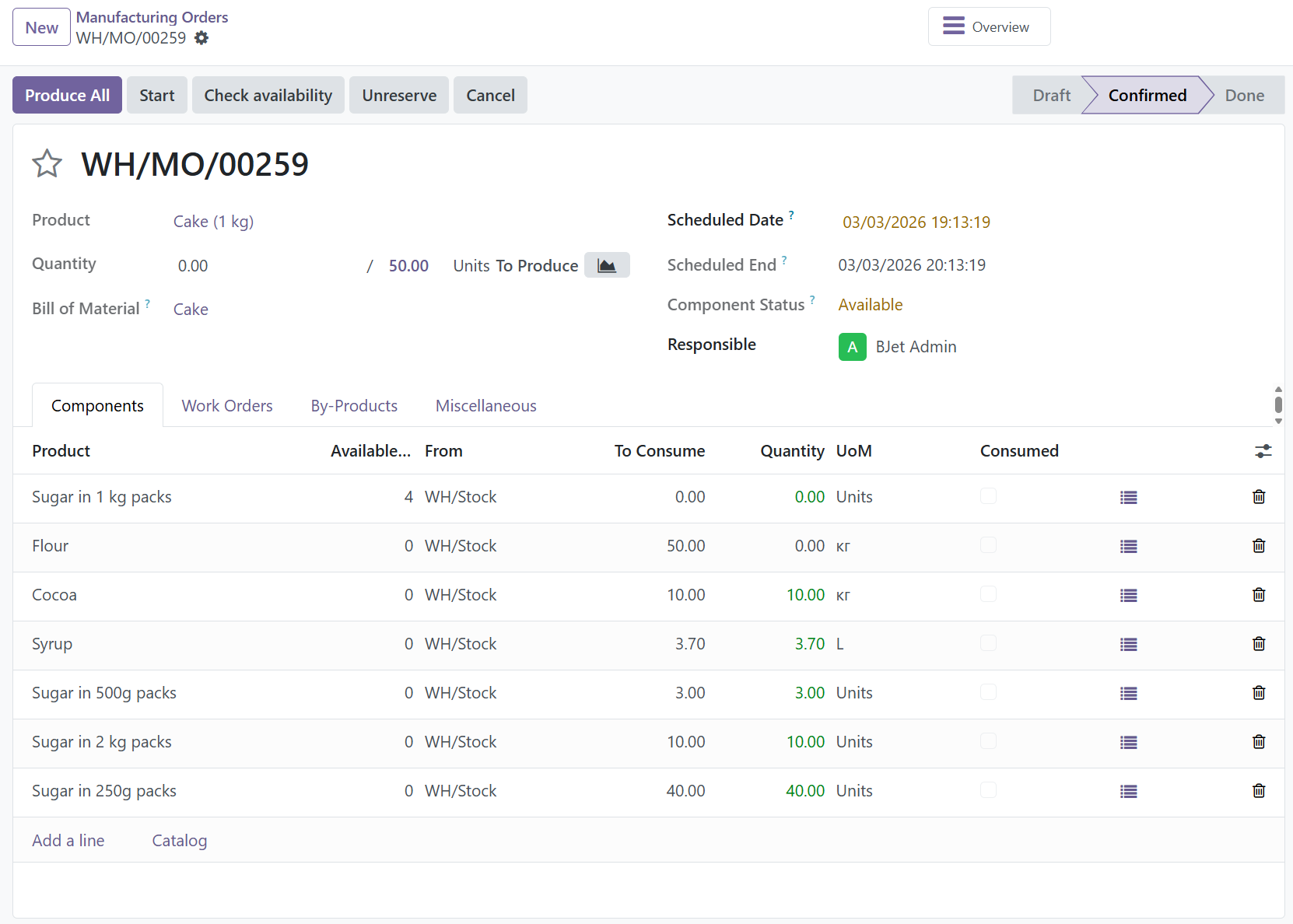Switch to the Work Orders tab

[227, 406]
